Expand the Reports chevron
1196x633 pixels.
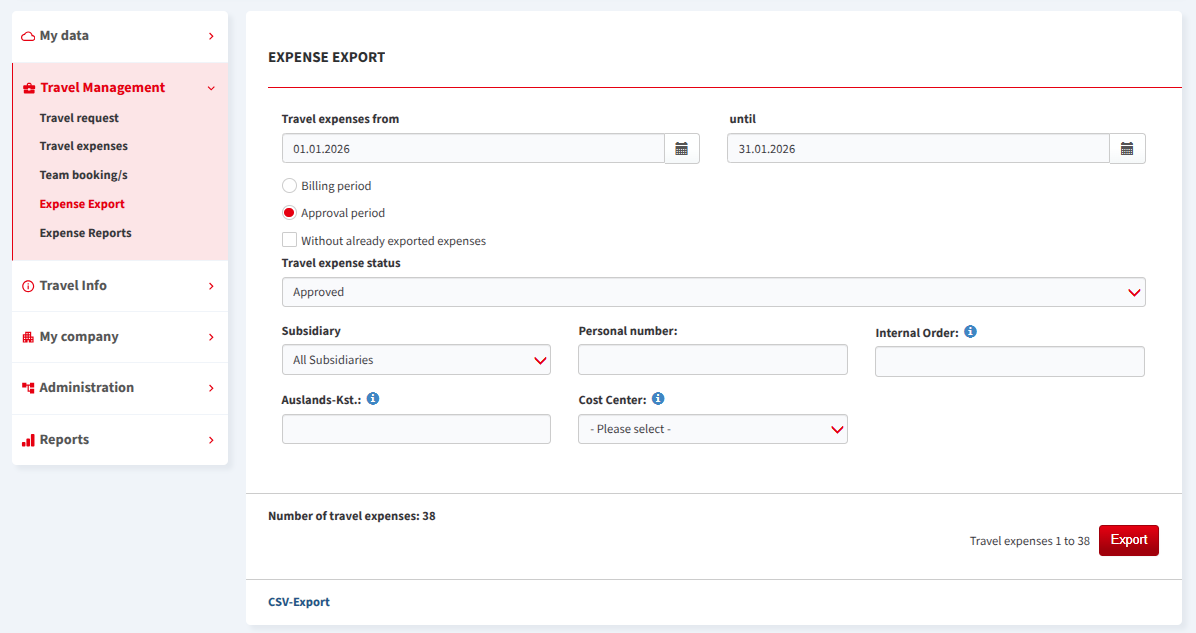click(x=211, y=440)
